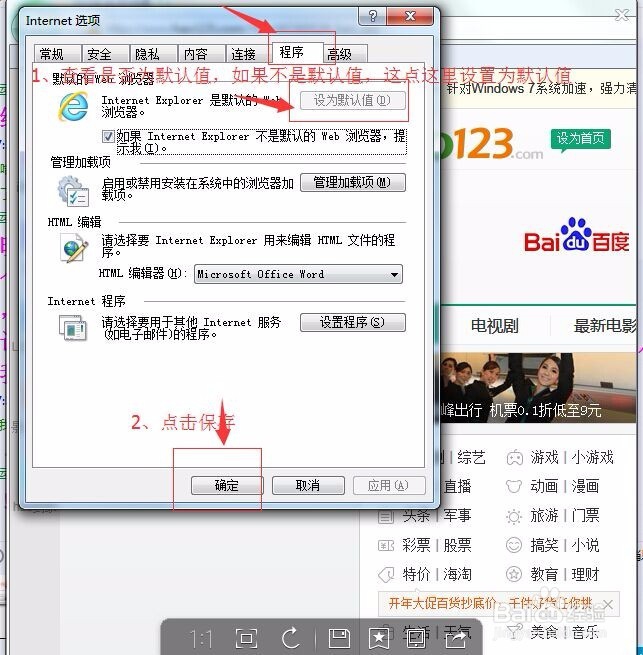Open the 小游戏 link
Viewport: 643px width, 655px height.
tap(592, 458)
